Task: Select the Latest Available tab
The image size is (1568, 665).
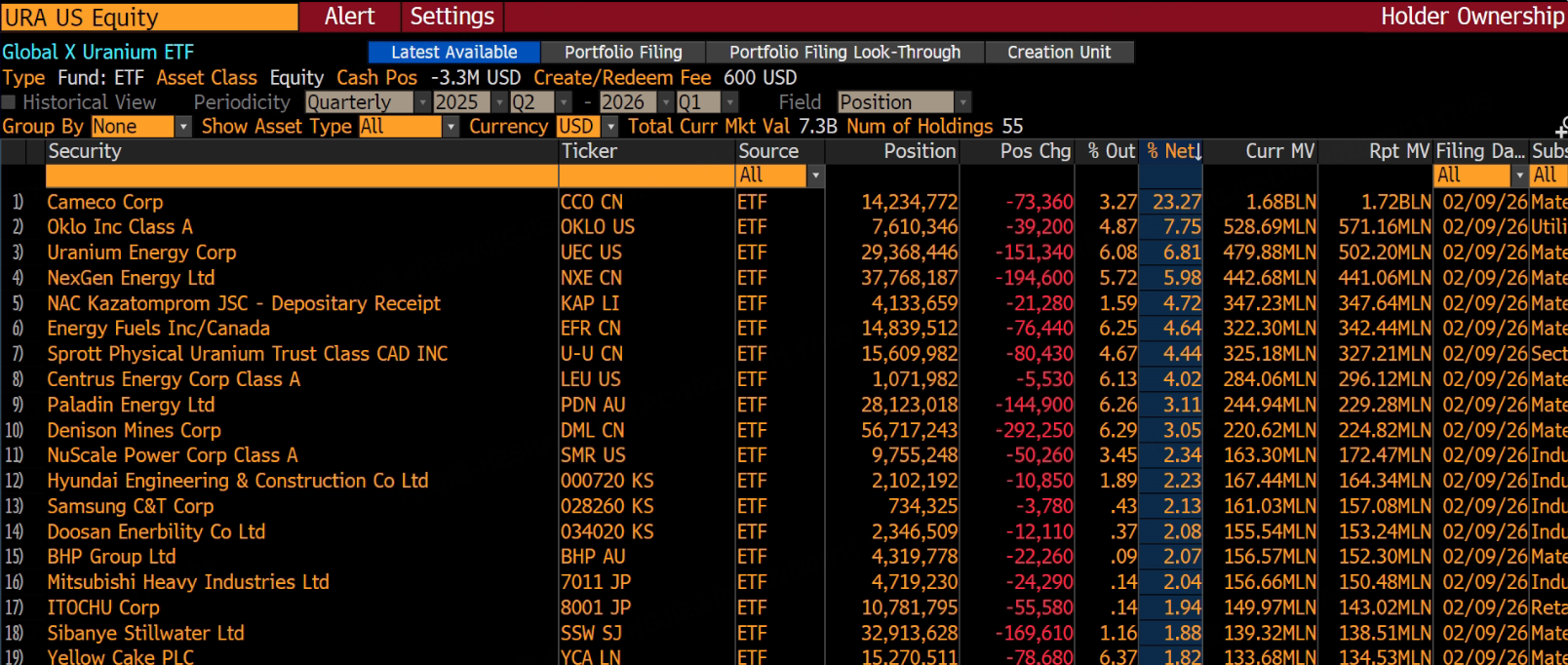Action: 453,53
